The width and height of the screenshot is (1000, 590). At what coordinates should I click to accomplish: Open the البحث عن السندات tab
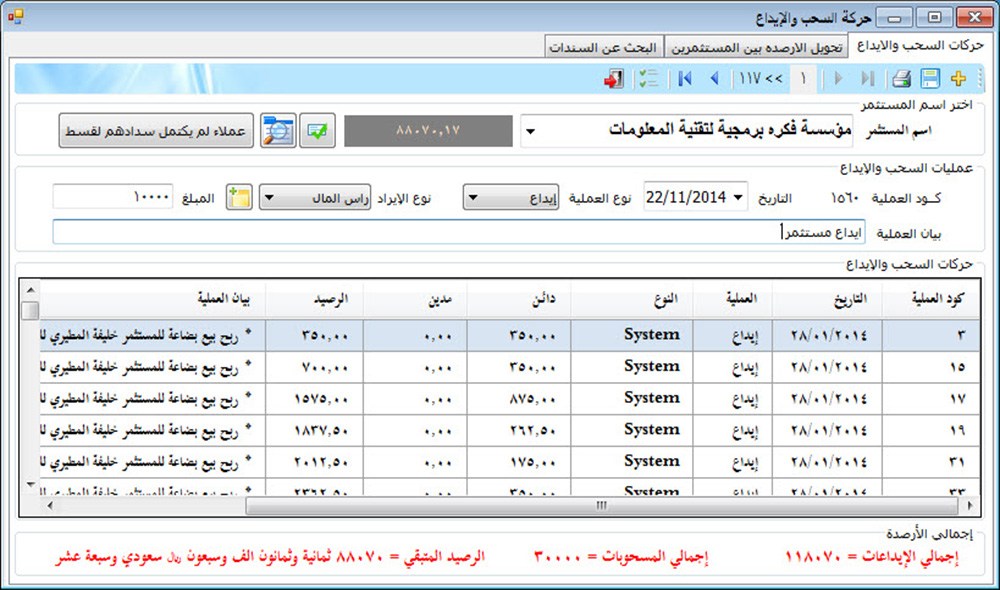tap(603, 48)
